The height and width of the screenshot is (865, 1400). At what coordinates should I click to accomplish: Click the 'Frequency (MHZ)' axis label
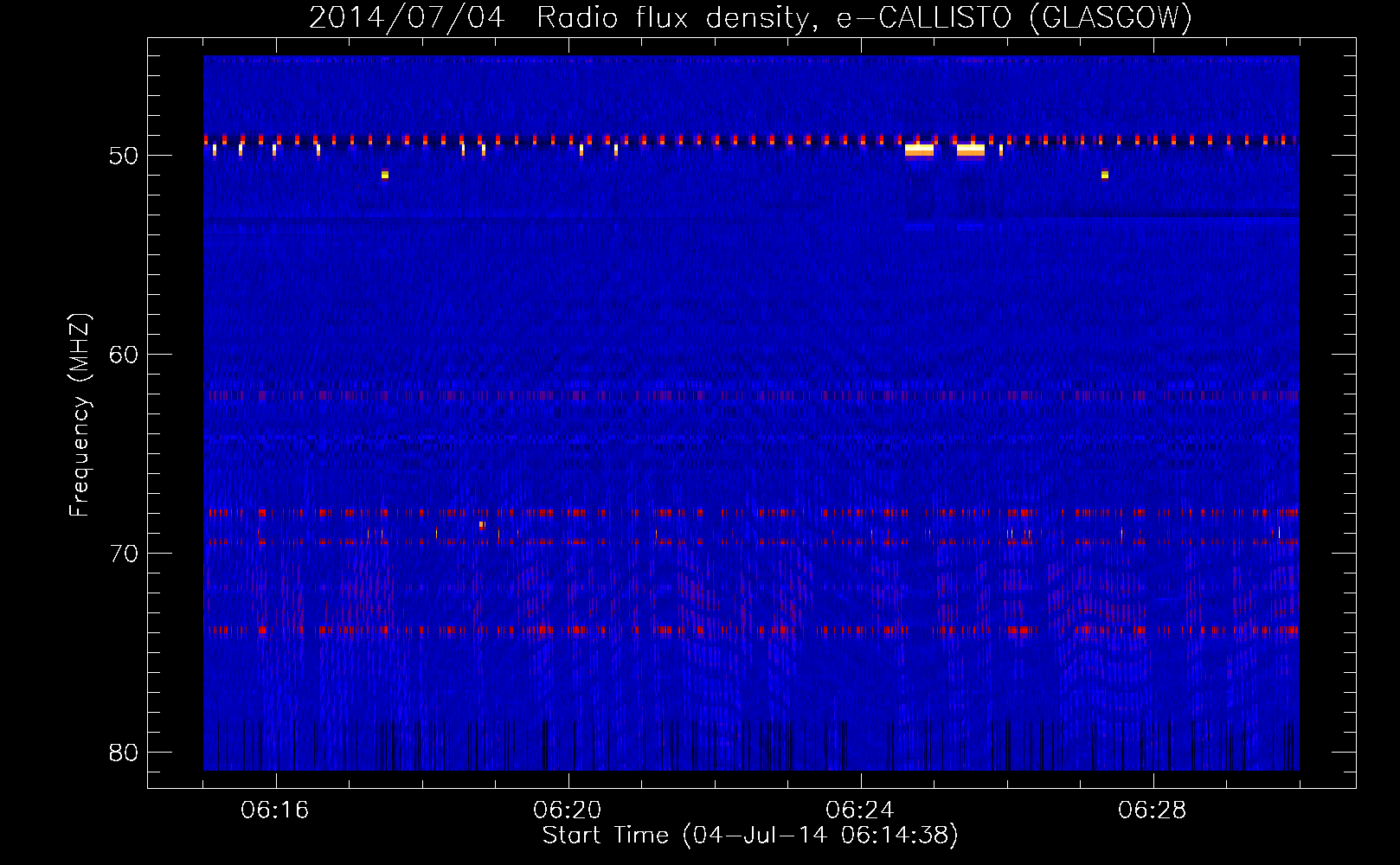coord(80,415)
